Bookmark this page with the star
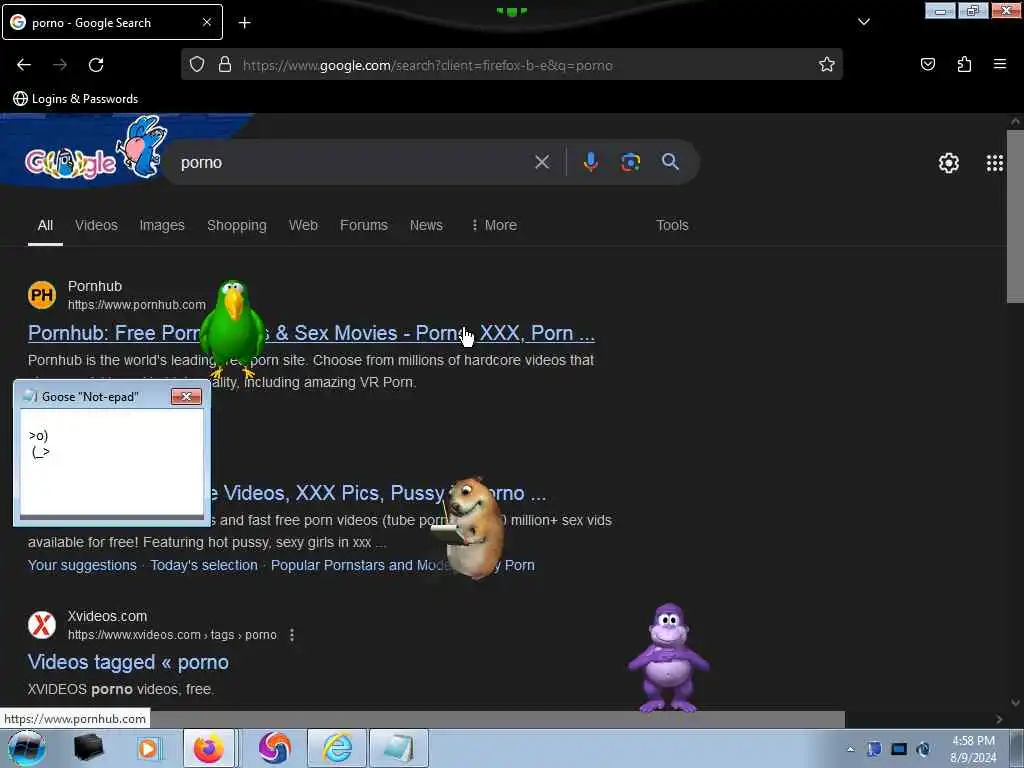The width and height of the screenshot is (1024, 768). tap(827, 64)
